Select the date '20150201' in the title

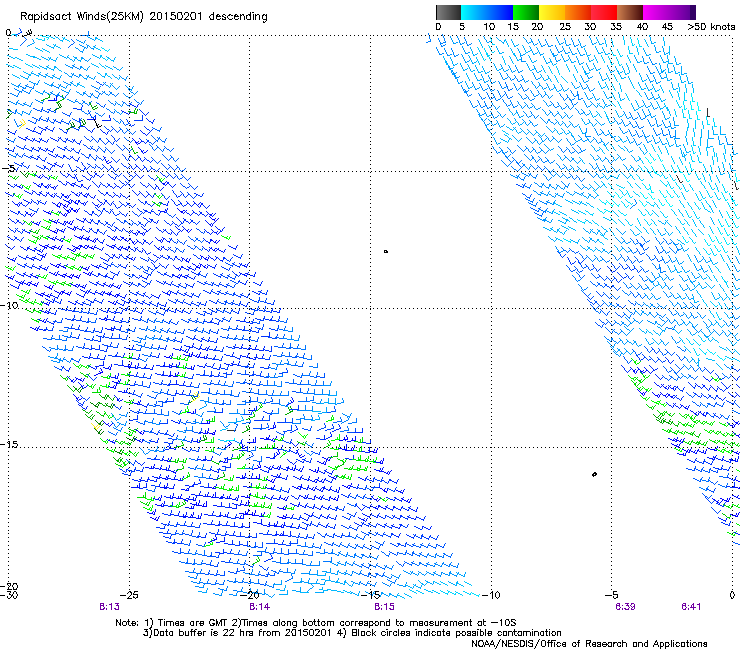[176, 17]
